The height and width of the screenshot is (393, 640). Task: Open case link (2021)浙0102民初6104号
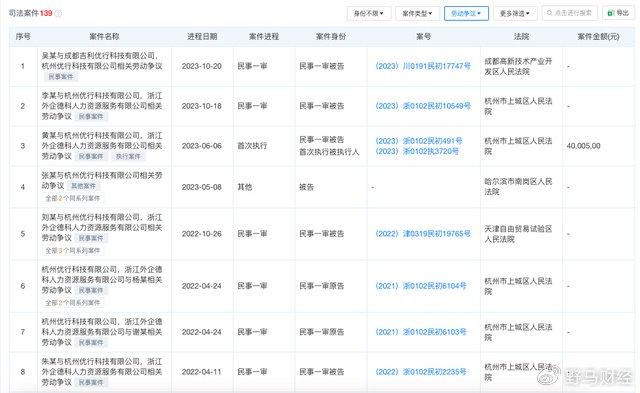(420, 286)
